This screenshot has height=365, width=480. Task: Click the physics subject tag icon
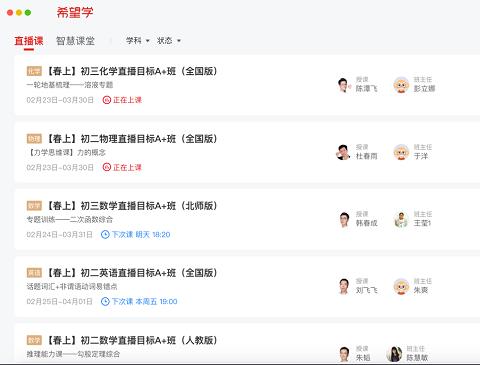(x=34, y=139)
